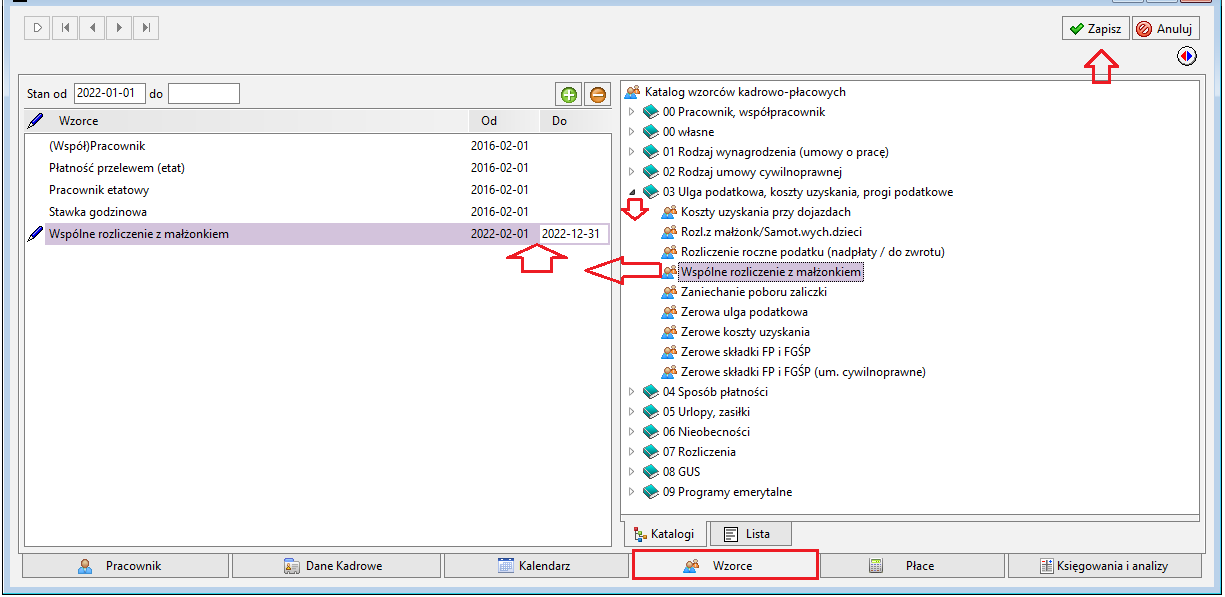Click the Katalog wzorców kadrowo-płacowych root icon

632,92
